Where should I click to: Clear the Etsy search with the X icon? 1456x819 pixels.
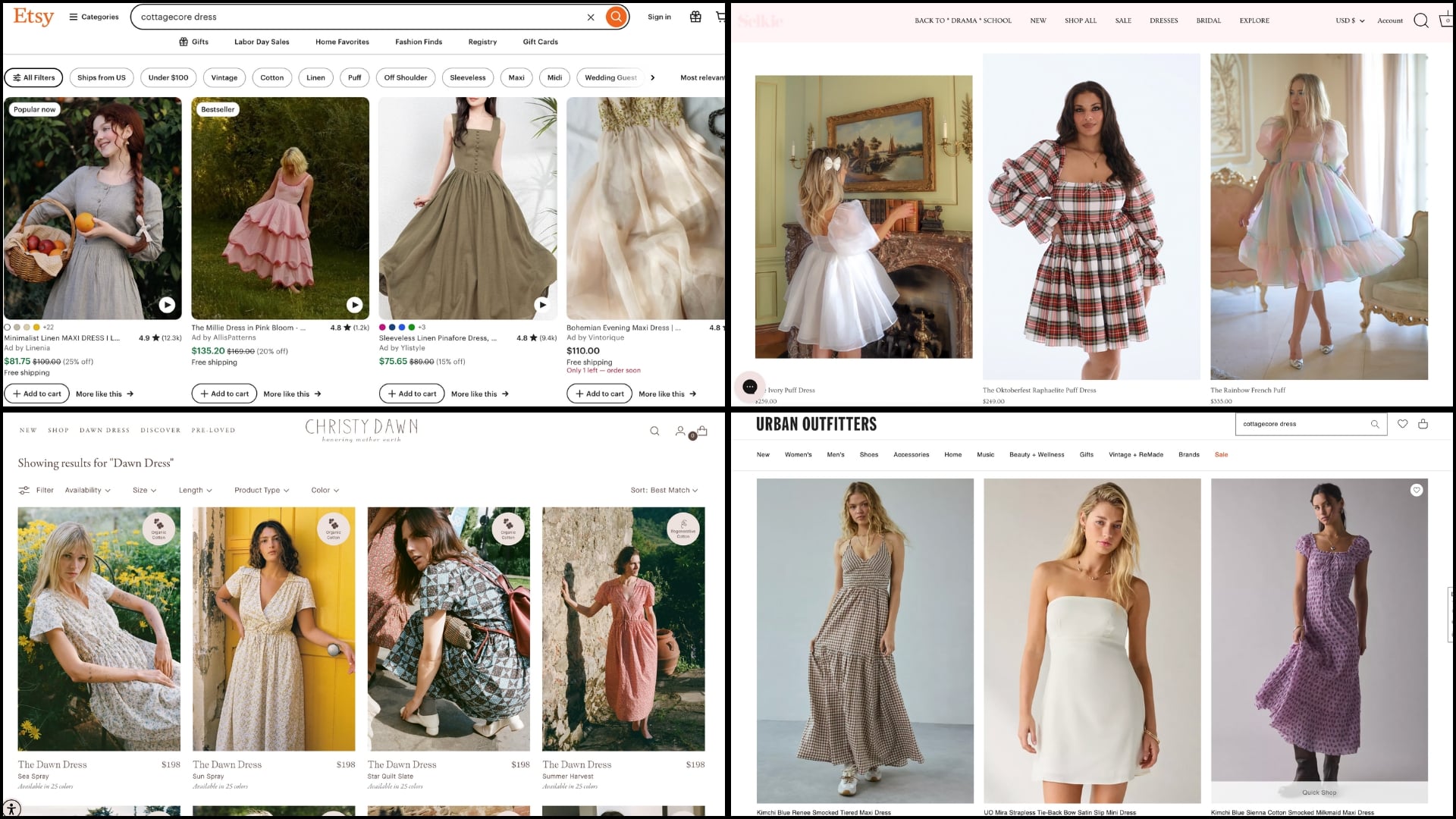pos(591,17)
